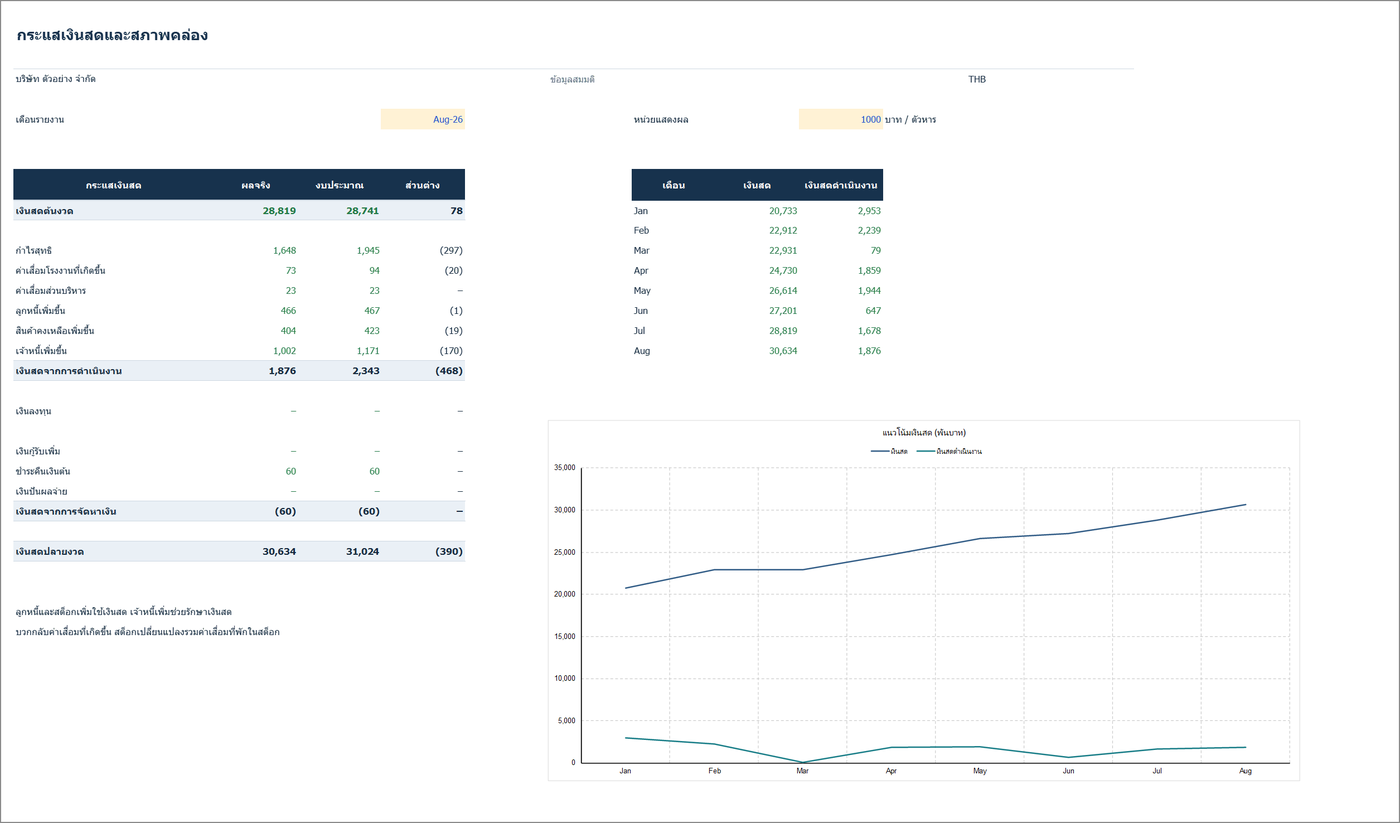Click the 'ชำระคืนเงินต้น' row label
The height and width of the screenshot is (823, 1400).
pyautogui.click(x=43, y=471)
